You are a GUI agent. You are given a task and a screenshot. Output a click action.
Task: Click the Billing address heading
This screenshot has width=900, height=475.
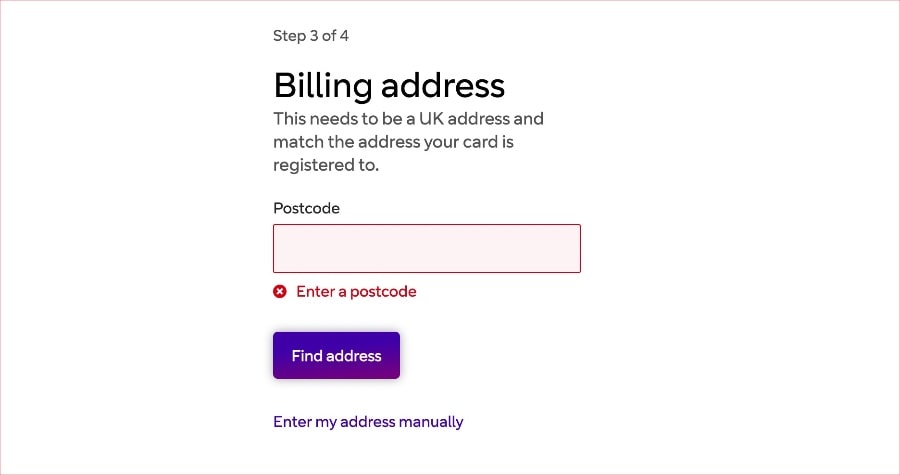click(x=389, y=85)
